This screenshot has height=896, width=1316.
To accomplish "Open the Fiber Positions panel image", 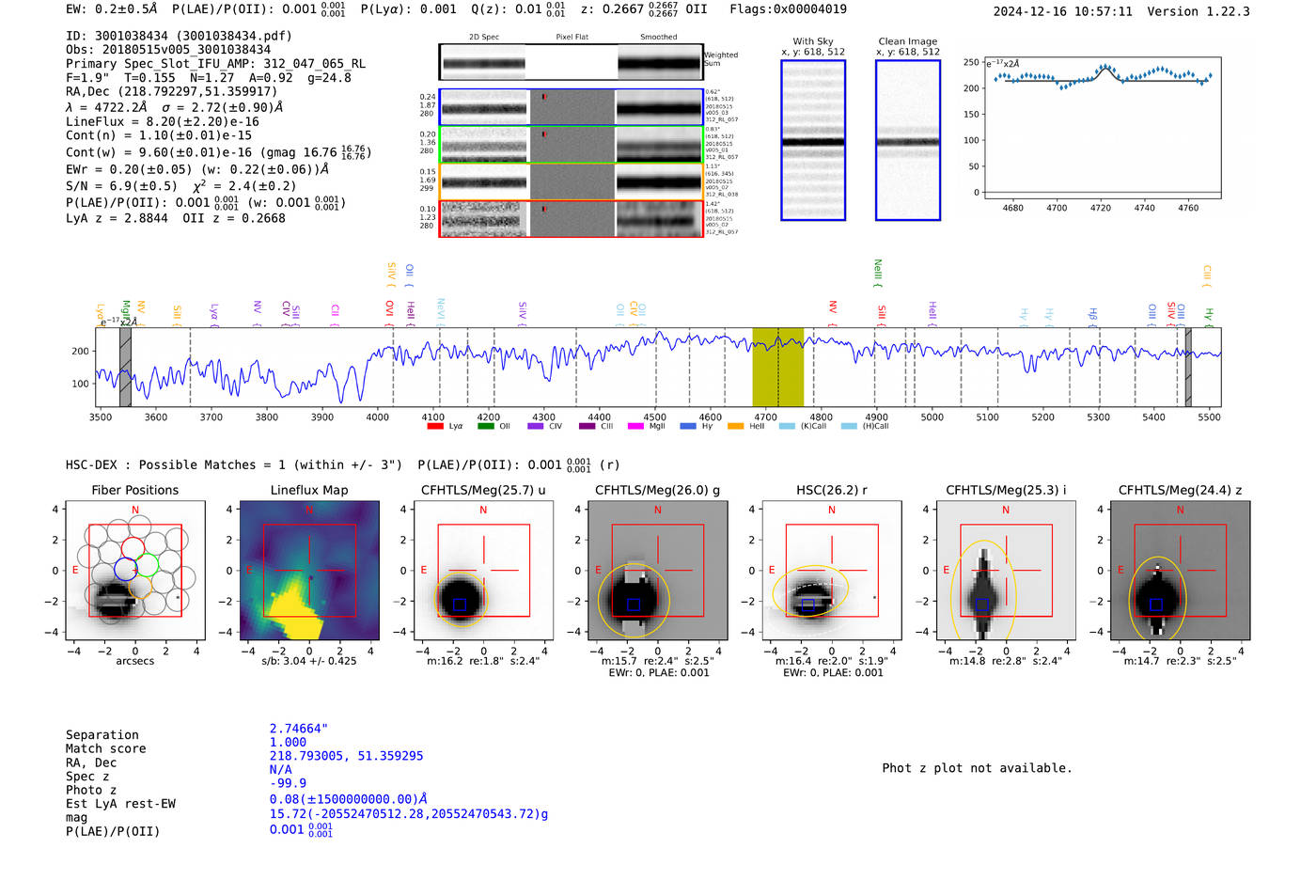I will [x=135, y=571].
